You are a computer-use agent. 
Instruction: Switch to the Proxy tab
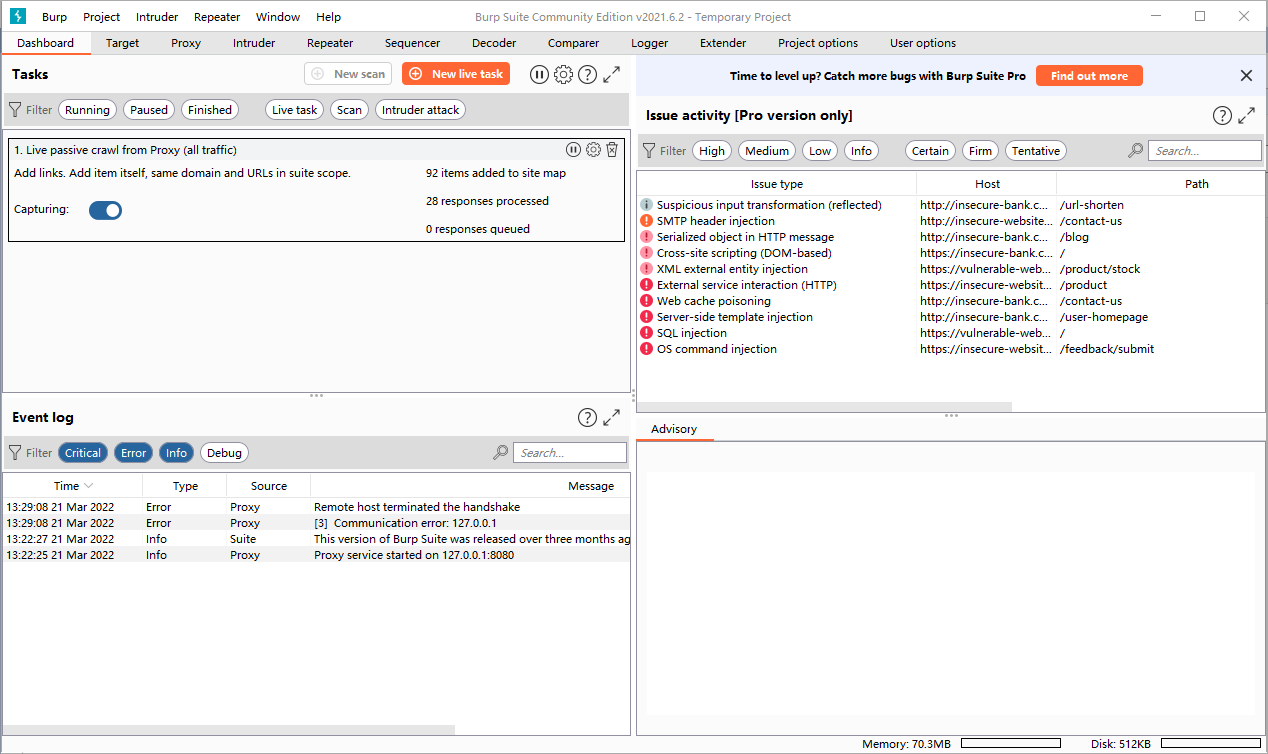pos(186,43)
